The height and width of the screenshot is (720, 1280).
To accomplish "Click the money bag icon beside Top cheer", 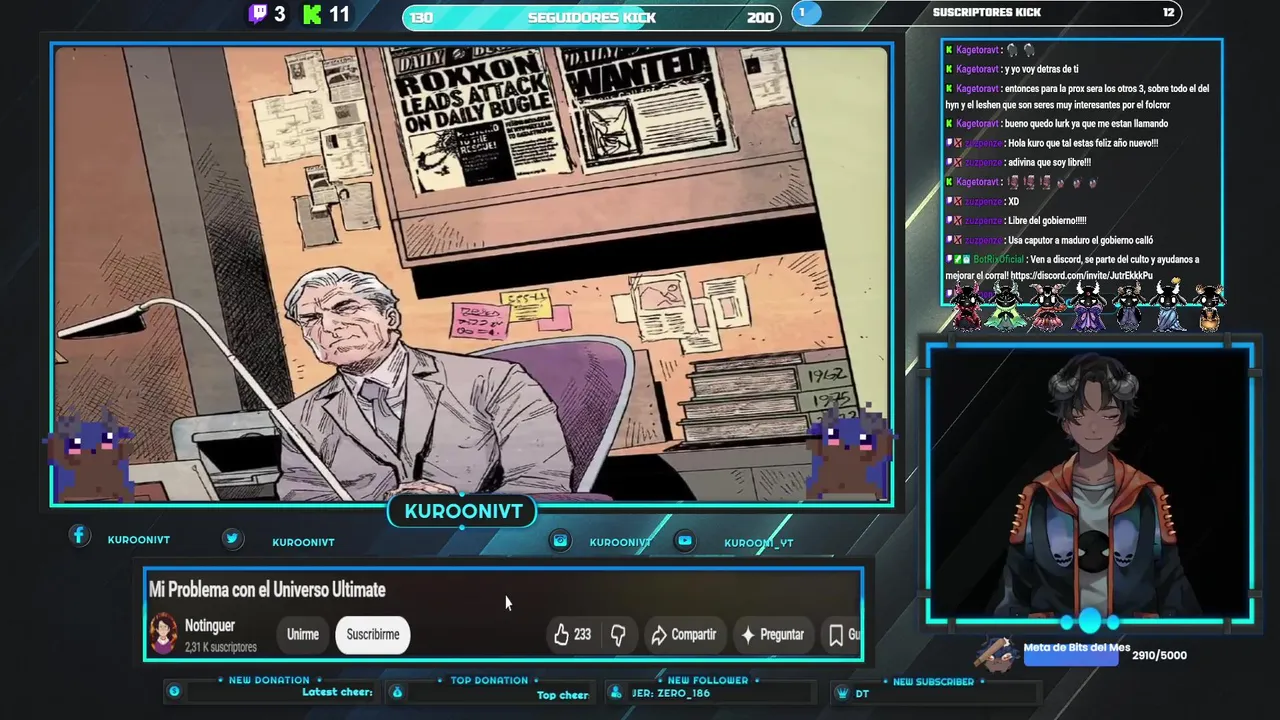I will 397,691.
